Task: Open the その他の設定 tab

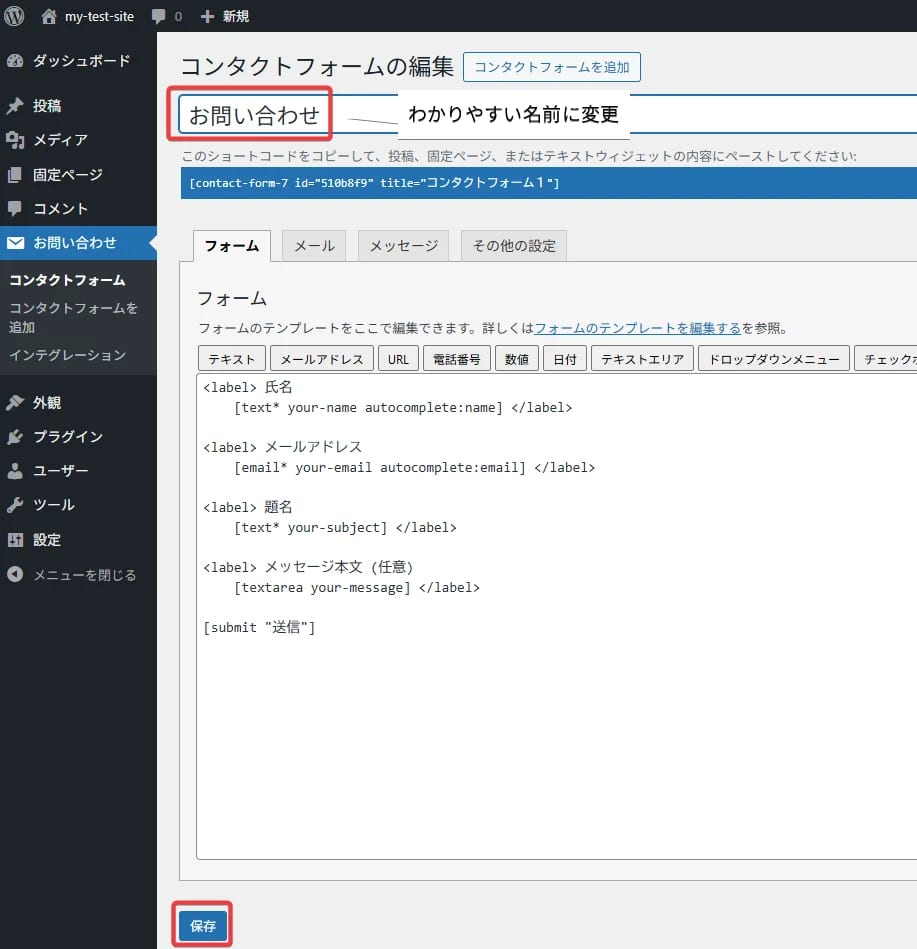Action: (513, 244)
